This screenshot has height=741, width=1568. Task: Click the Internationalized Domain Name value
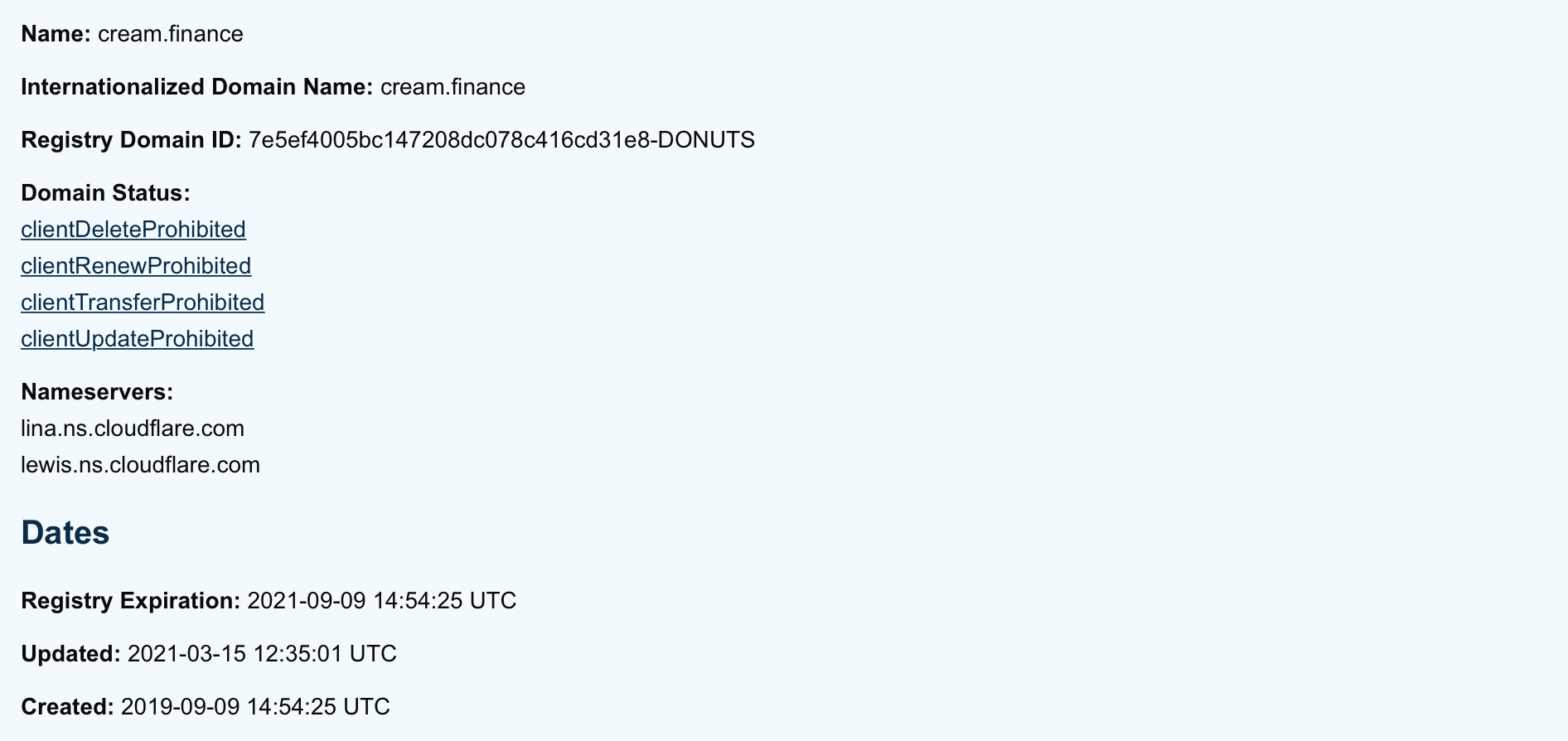453,87
